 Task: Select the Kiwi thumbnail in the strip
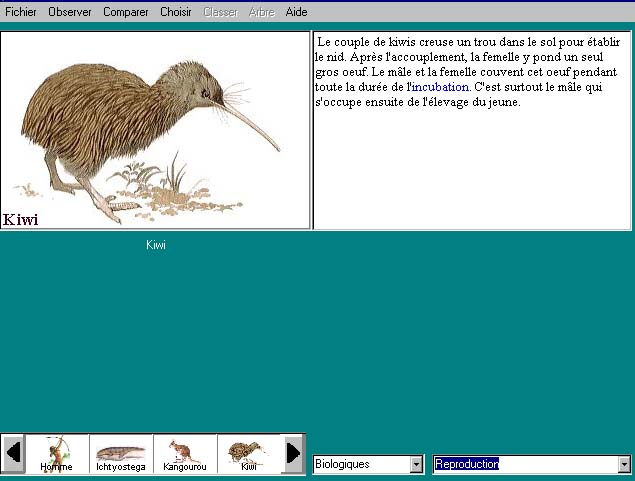(249, 453)
